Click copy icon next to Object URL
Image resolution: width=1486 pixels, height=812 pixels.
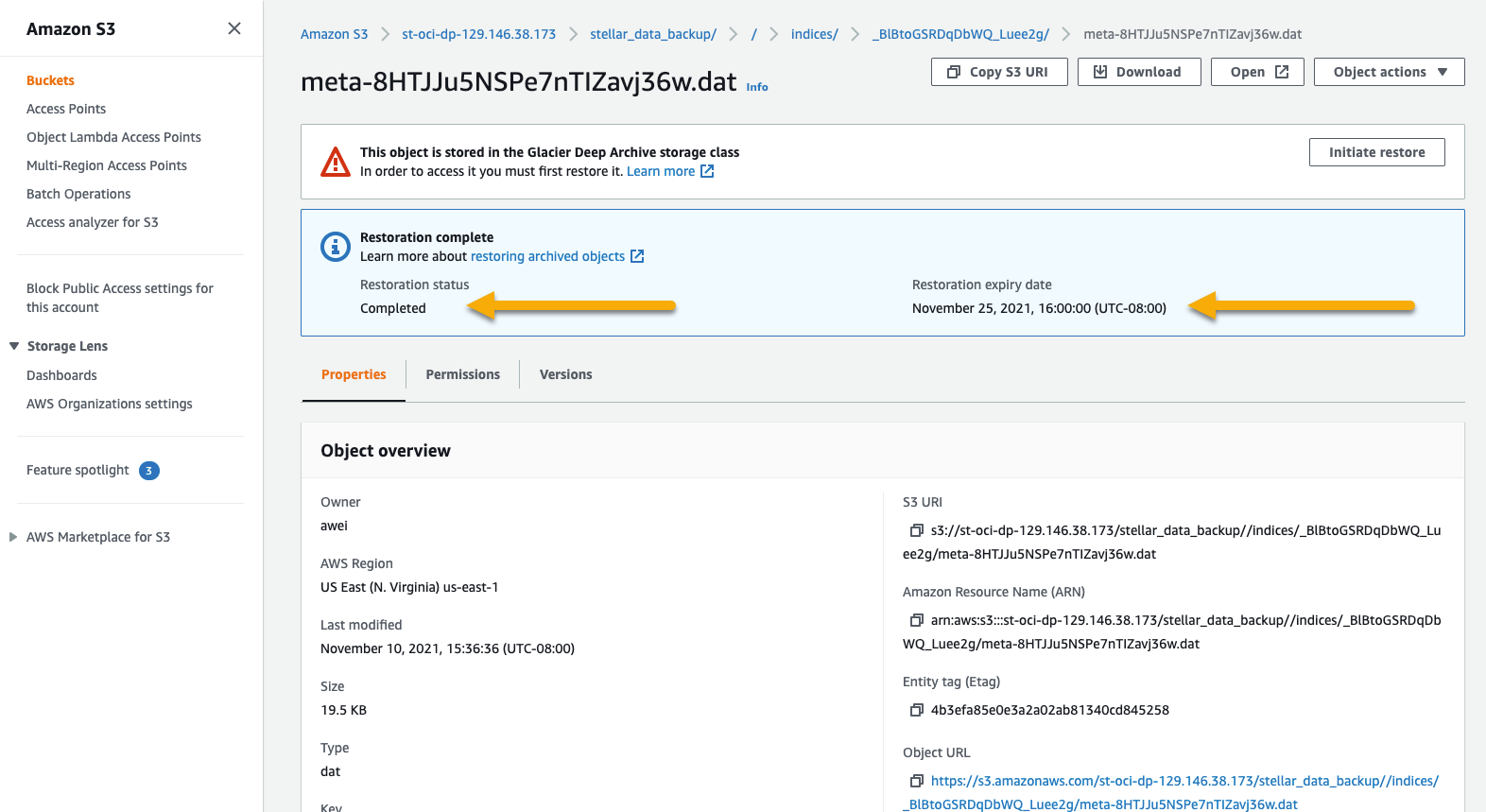(916, 781)
